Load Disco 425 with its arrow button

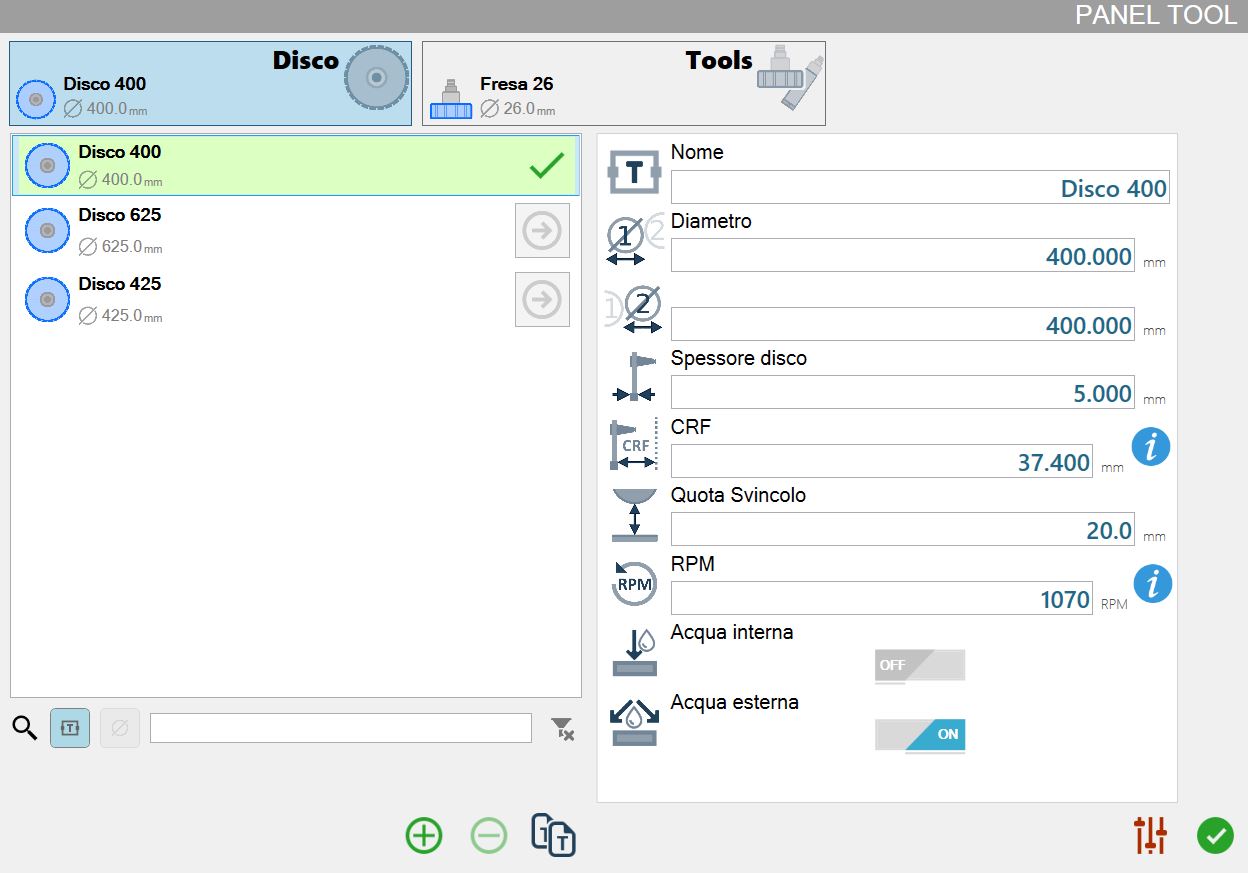pos(542,299)
